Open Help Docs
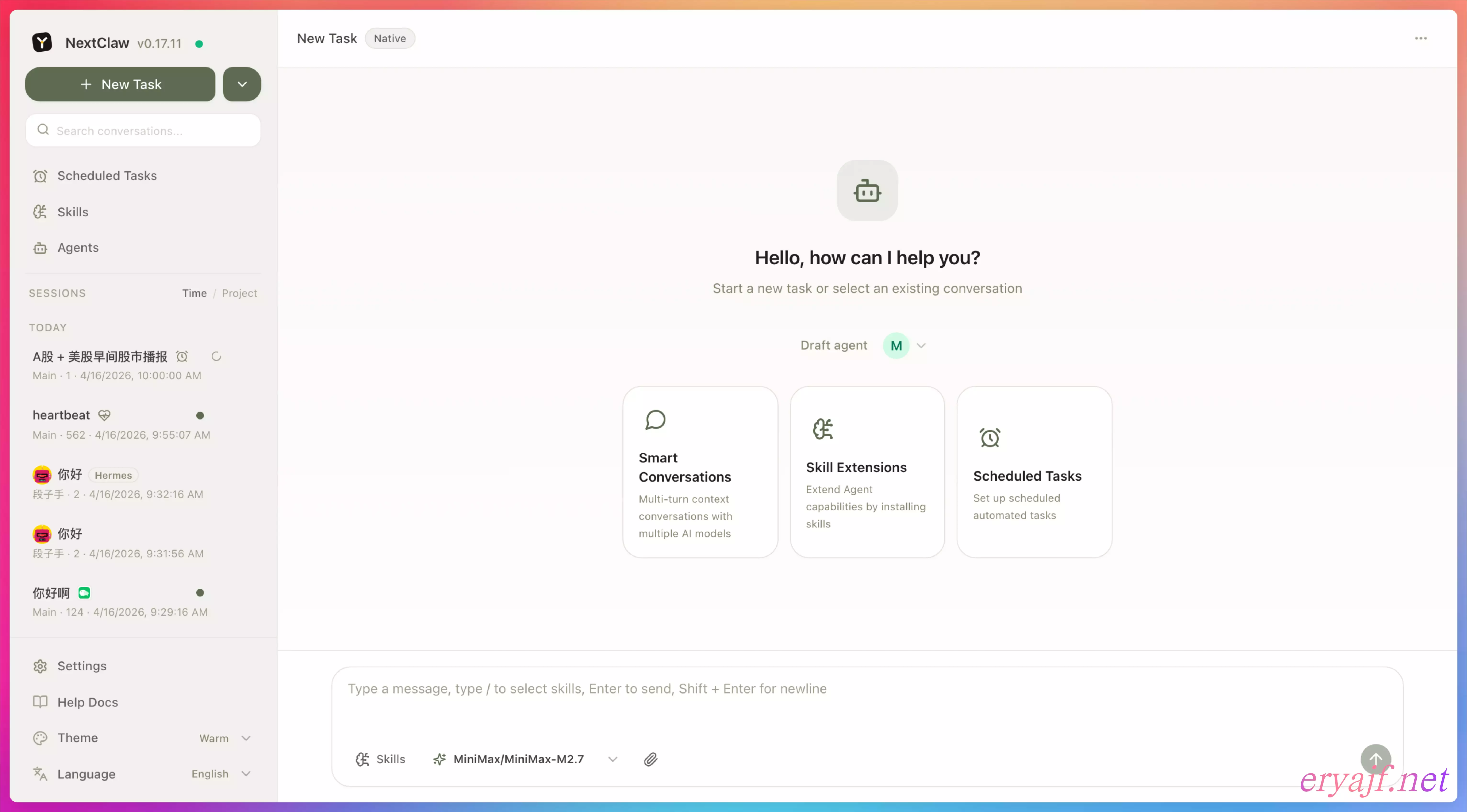 tap(142, 702)
